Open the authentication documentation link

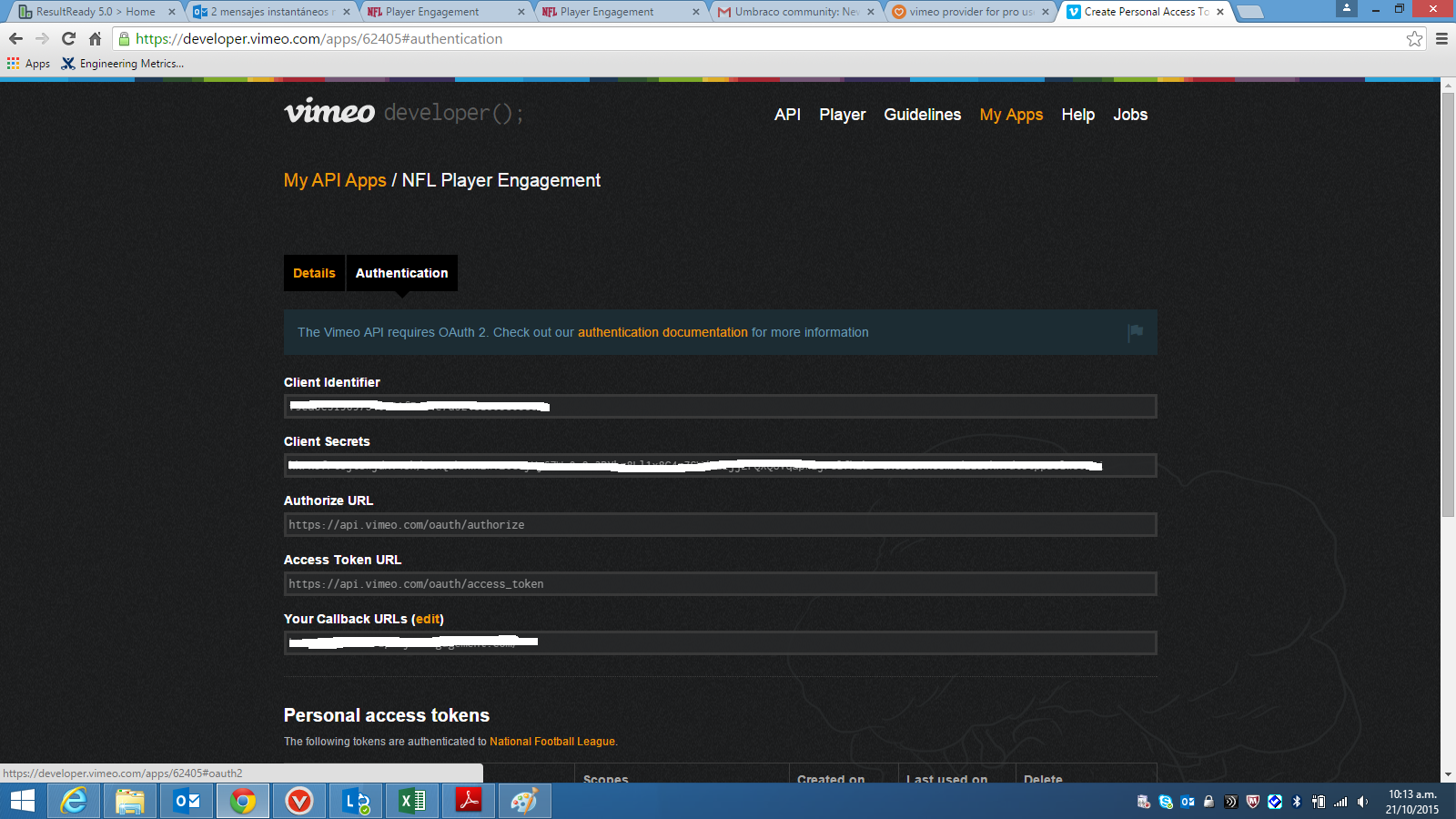[x=662, y=332]
